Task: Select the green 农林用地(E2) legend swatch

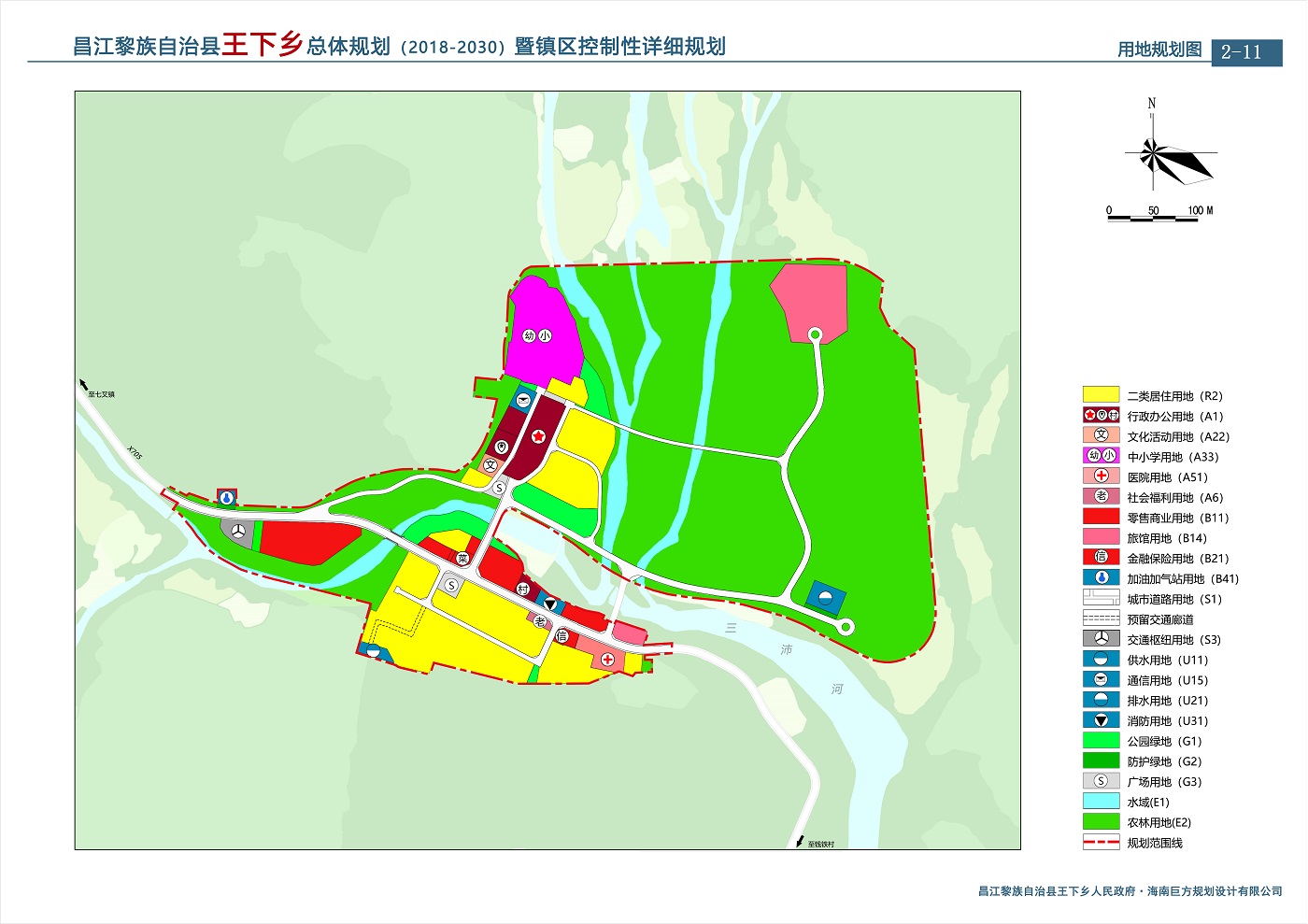Action: coord(1101,822)
